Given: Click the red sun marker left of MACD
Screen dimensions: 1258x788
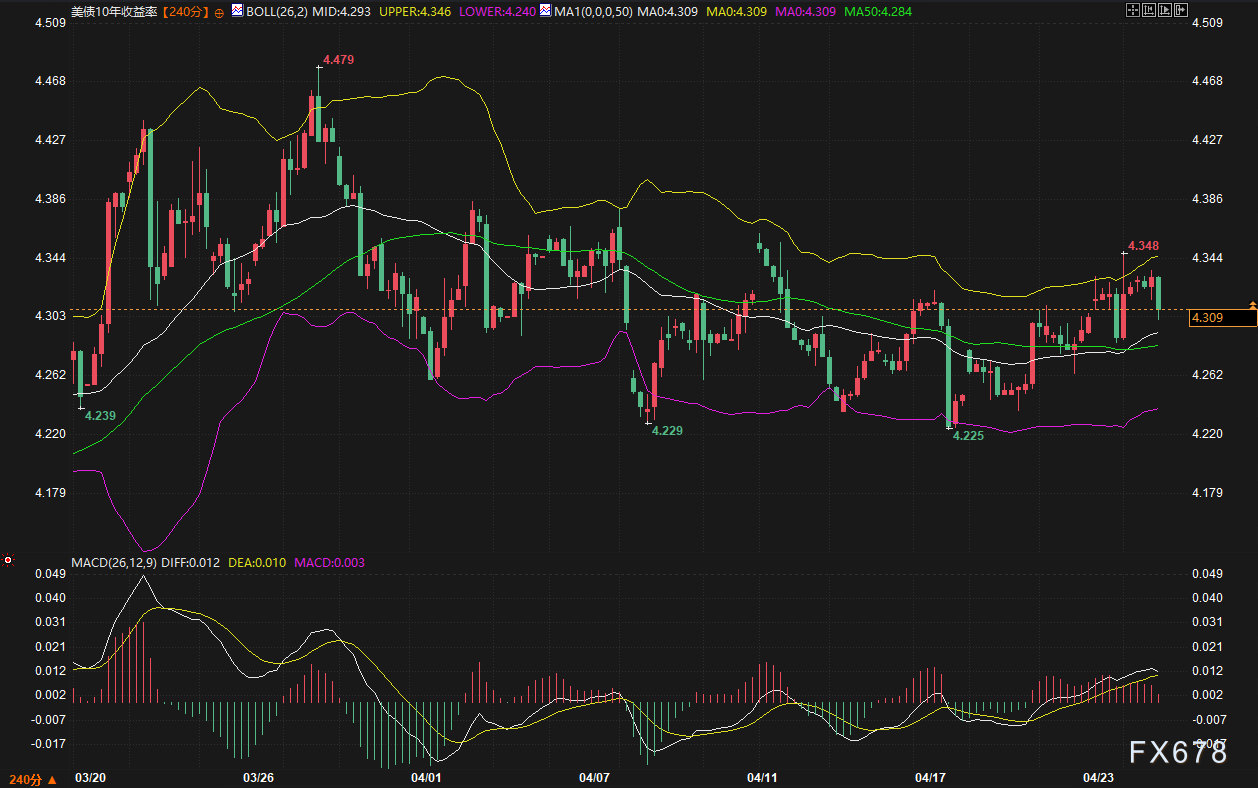Looking at the screenshot, I should (x=9, y=561).
